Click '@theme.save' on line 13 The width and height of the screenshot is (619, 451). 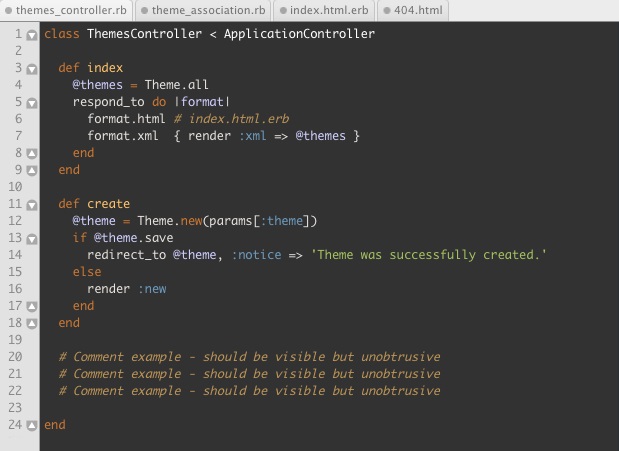click(133, 237)
